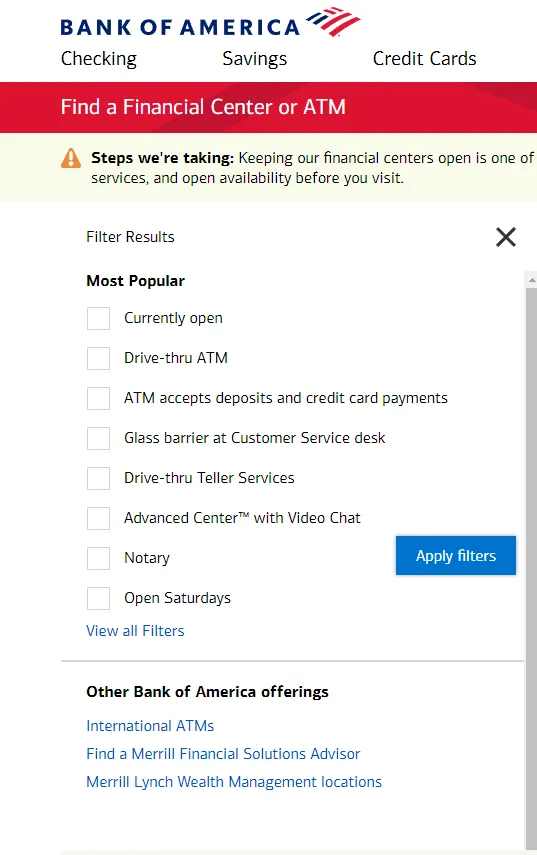Image resolution: width=537 pixels, height=855 pixels.
Task: Enable the Notary filter checkbox
Action: click(x=99, y=558)
